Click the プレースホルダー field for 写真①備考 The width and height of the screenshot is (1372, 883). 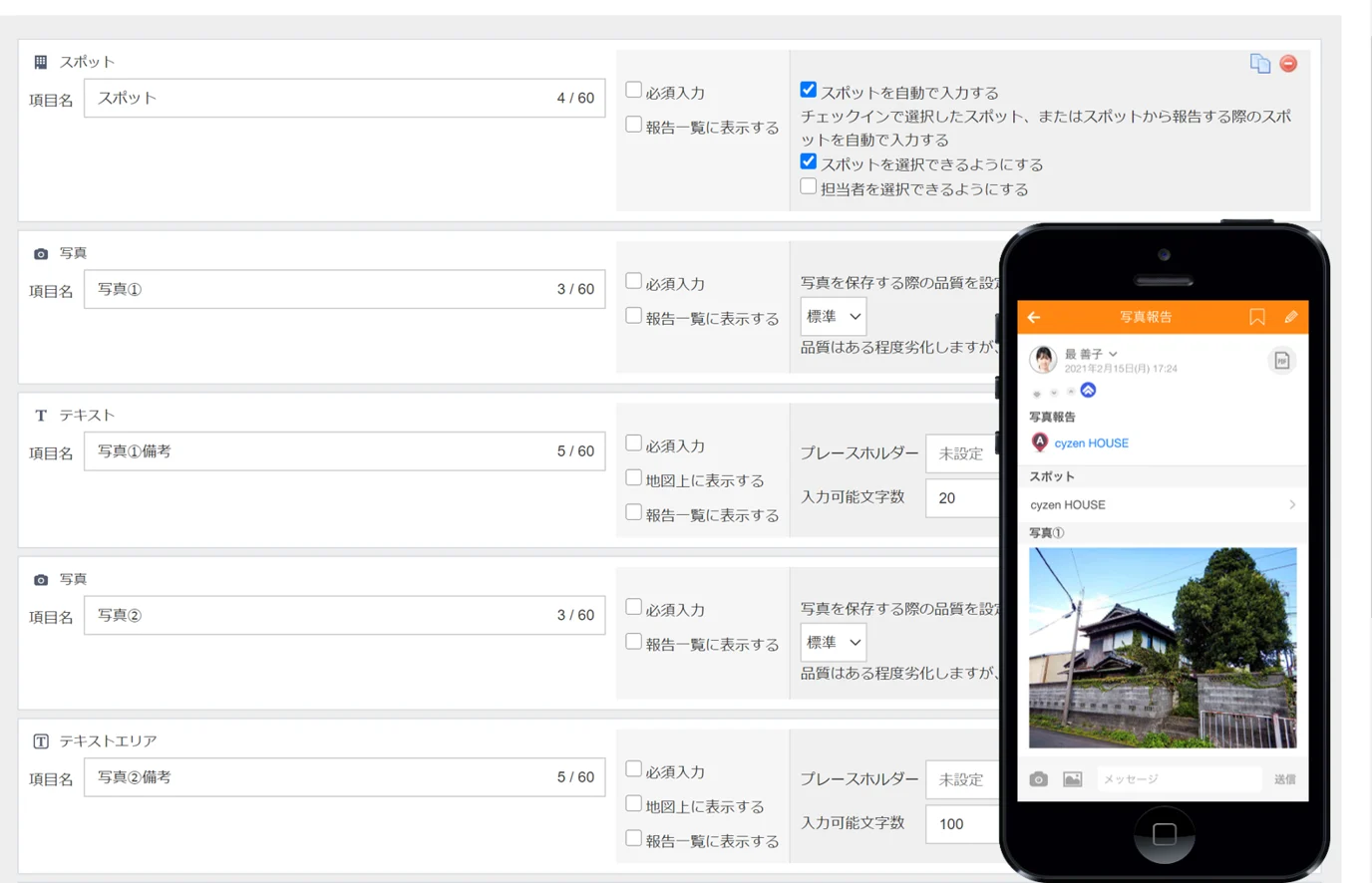pos(963,453)
